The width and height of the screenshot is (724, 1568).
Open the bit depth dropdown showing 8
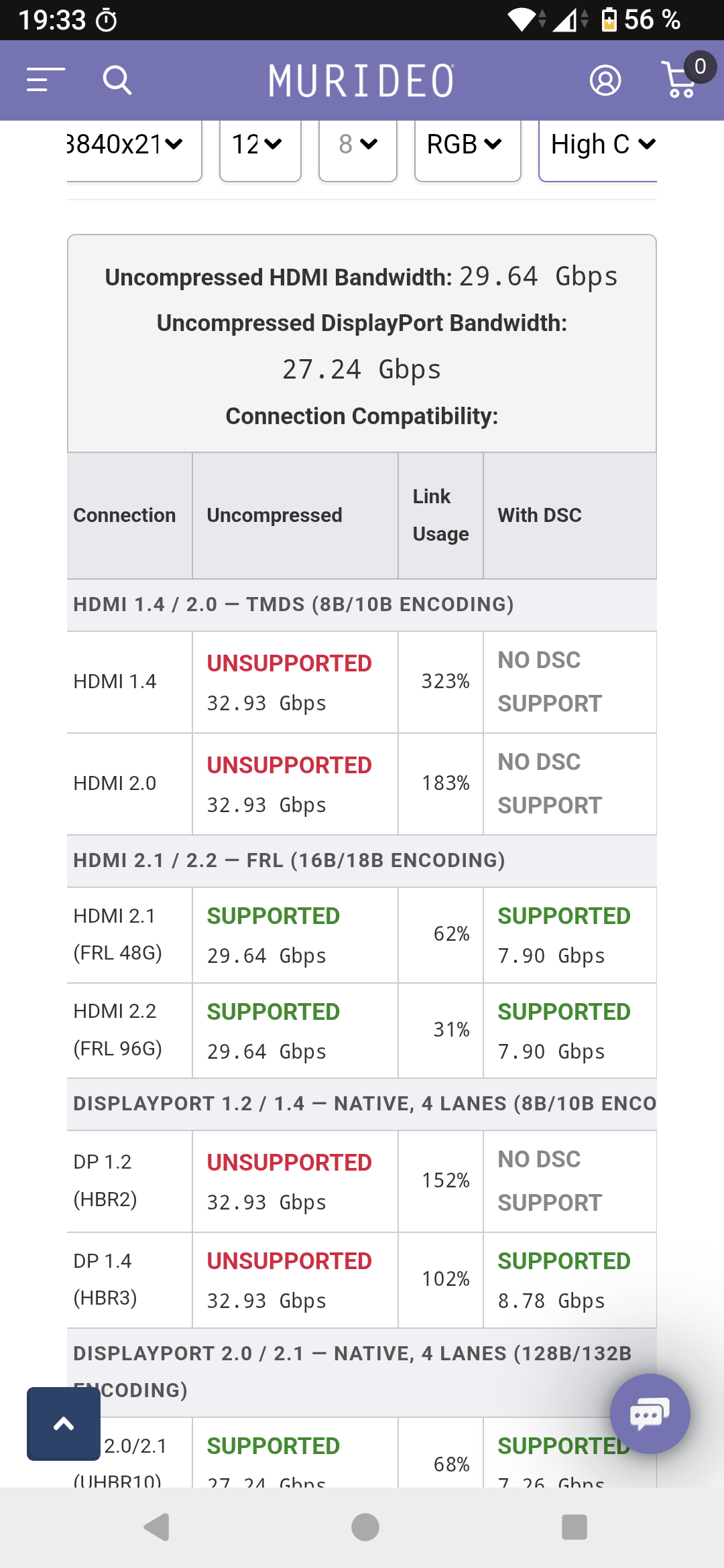click(358, 149)
